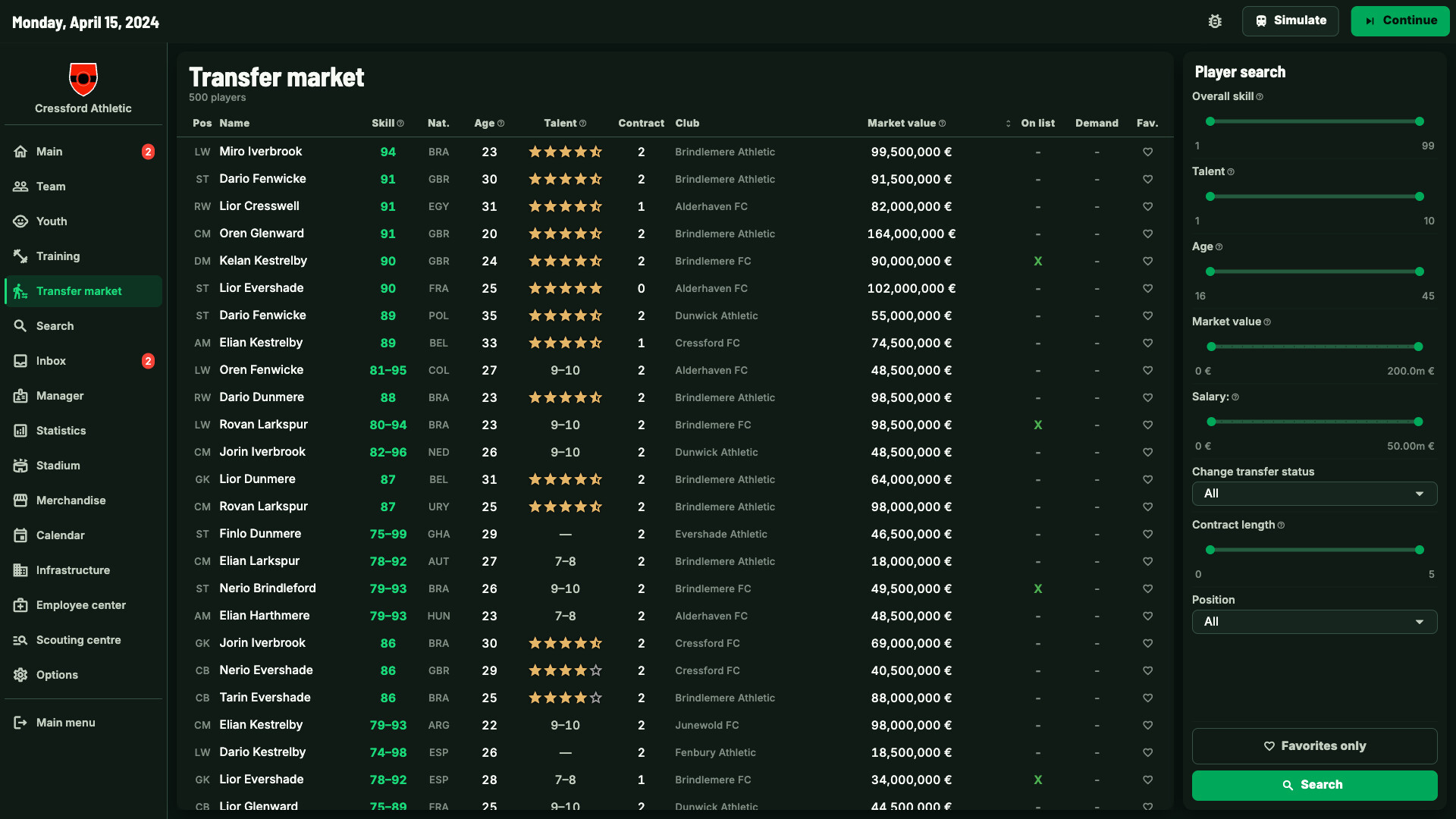Click the green Search button
Viewport: 1456px width, 819px height.
point(1314,786)
